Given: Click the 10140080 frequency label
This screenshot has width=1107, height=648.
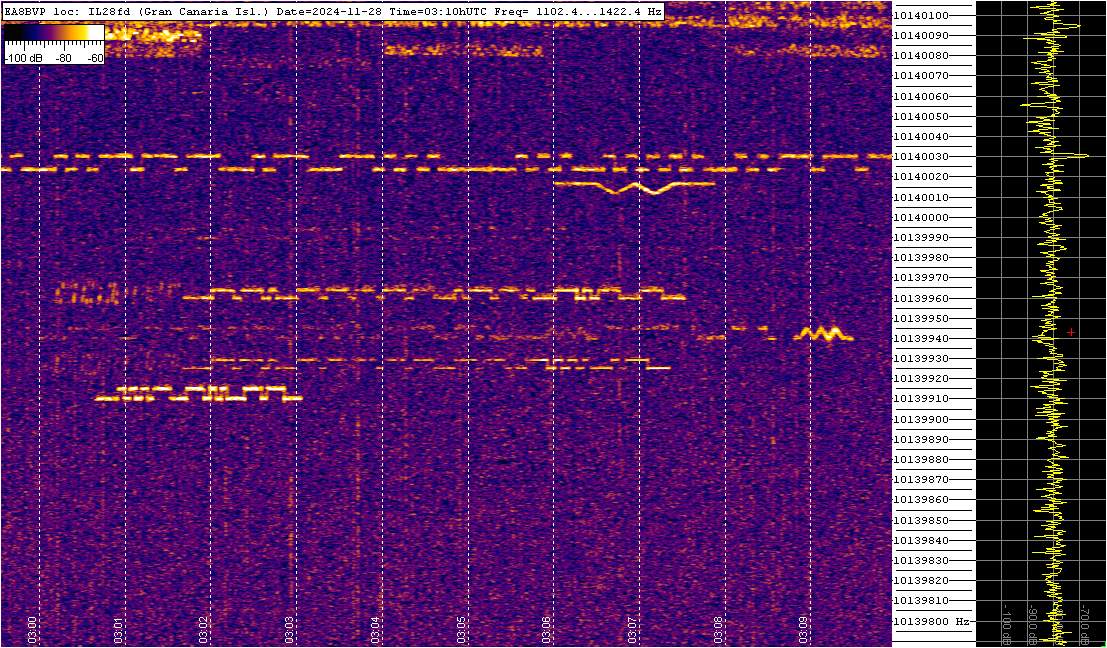Looking at the screenshot, I should pos(921,56).
